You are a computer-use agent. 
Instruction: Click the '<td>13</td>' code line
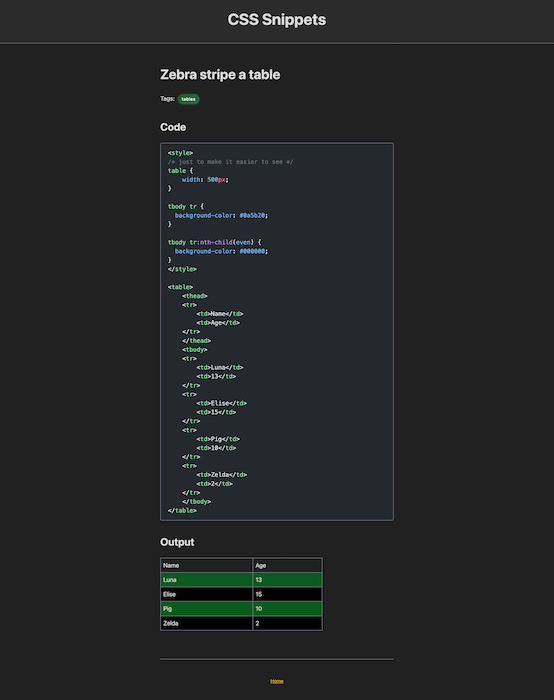click(x=216, y=376)
